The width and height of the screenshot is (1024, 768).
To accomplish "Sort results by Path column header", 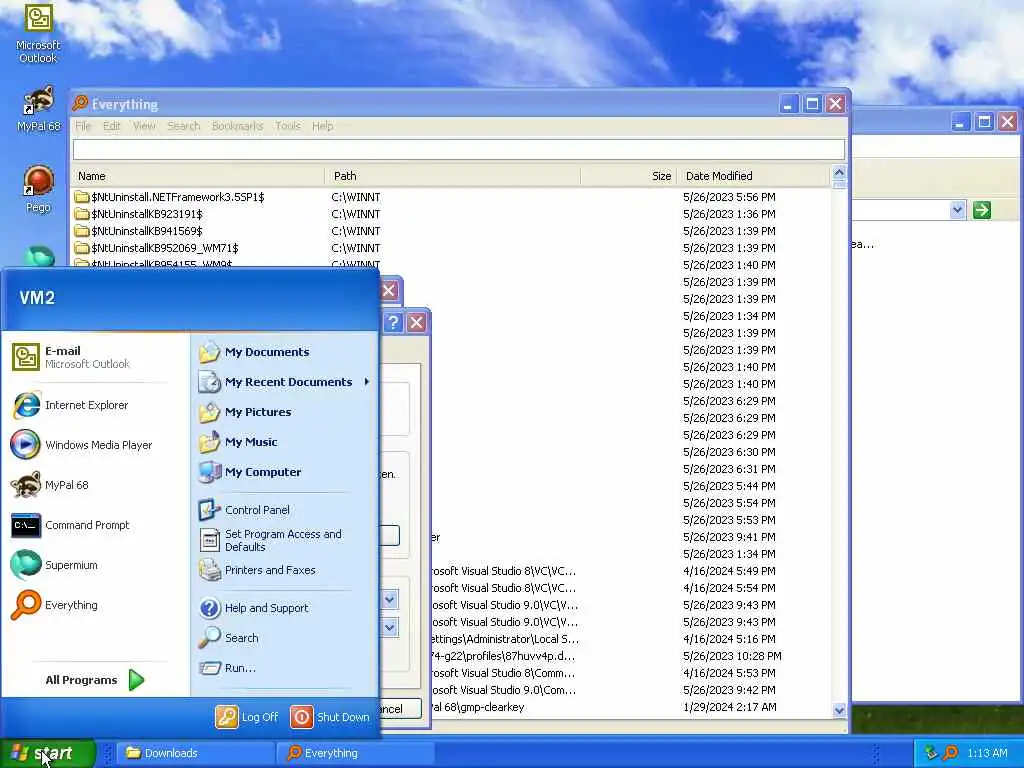I will pos(453,176).
